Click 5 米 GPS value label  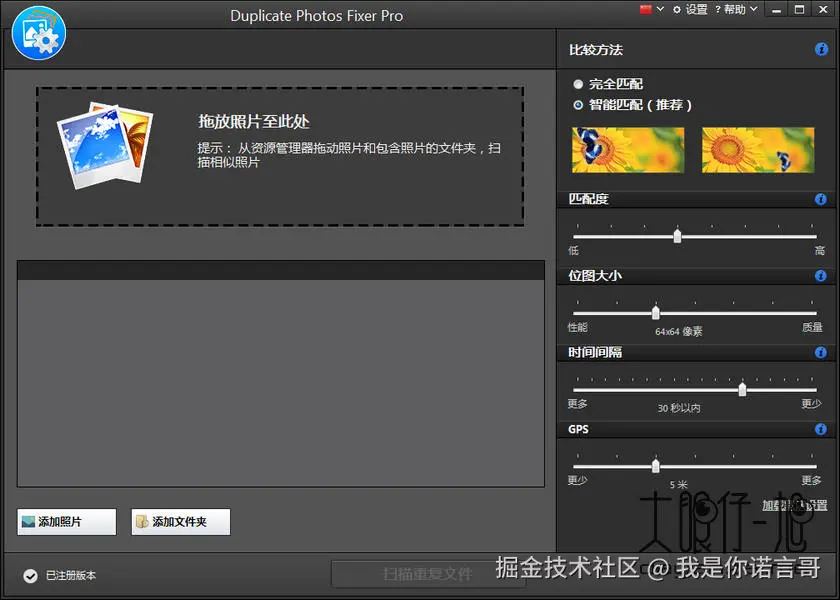coord(678,485)
